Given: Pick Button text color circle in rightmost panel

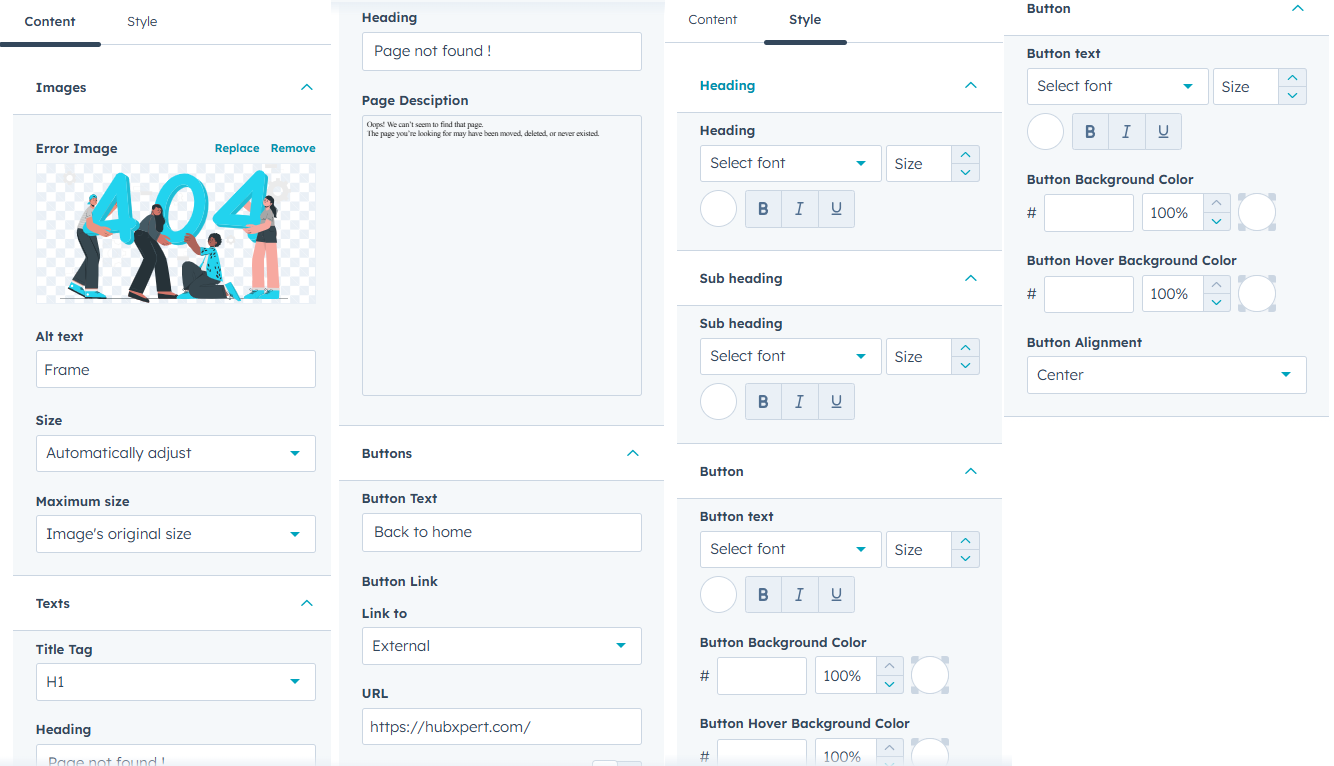Looking at the screenshot, I should (x=1046, y=132).
